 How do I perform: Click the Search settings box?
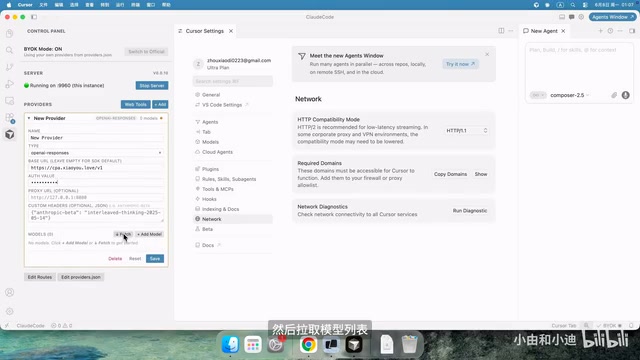[x=232, y=81]
